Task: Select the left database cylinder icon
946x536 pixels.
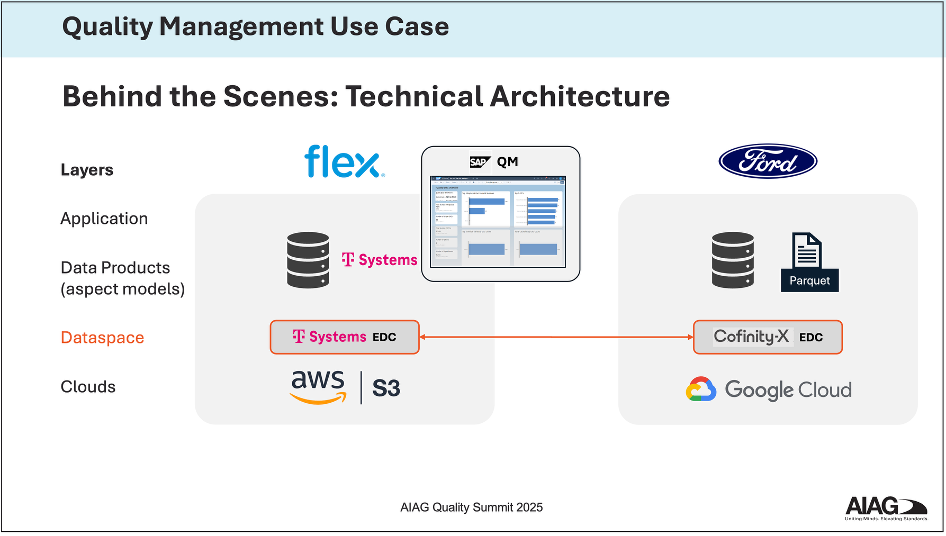Action: [x=308, y=259]
